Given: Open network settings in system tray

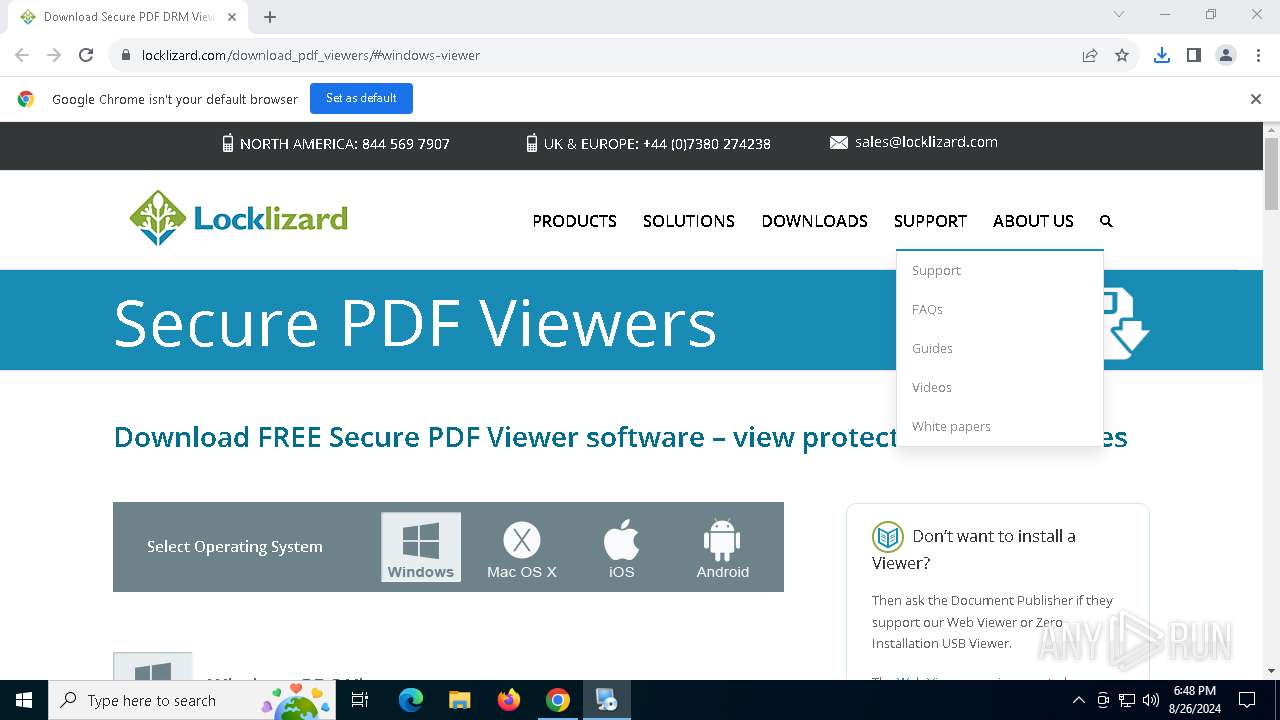Looking at the screenshot, I should click(x=1127, y=700).
